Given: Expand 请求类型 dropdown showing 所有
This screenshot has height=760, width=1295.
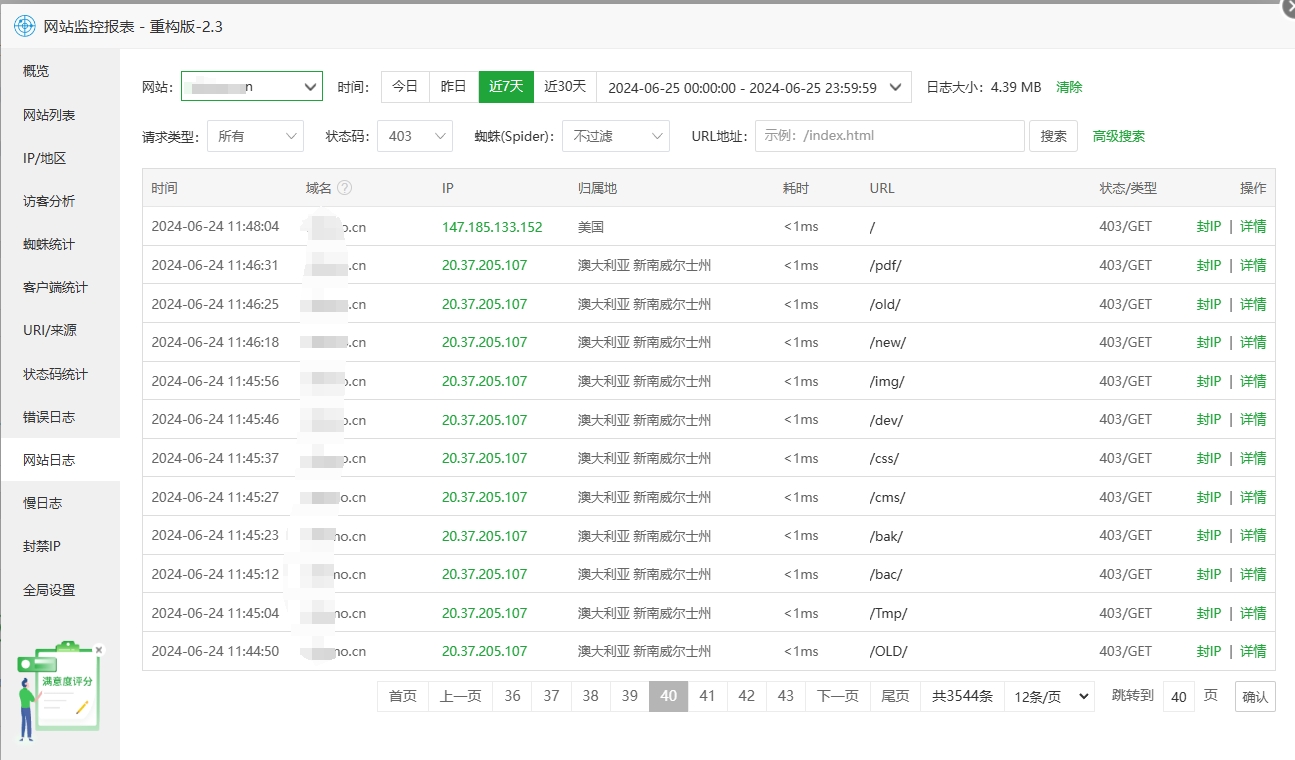Looking at the screenshot, I should point(255,136).
